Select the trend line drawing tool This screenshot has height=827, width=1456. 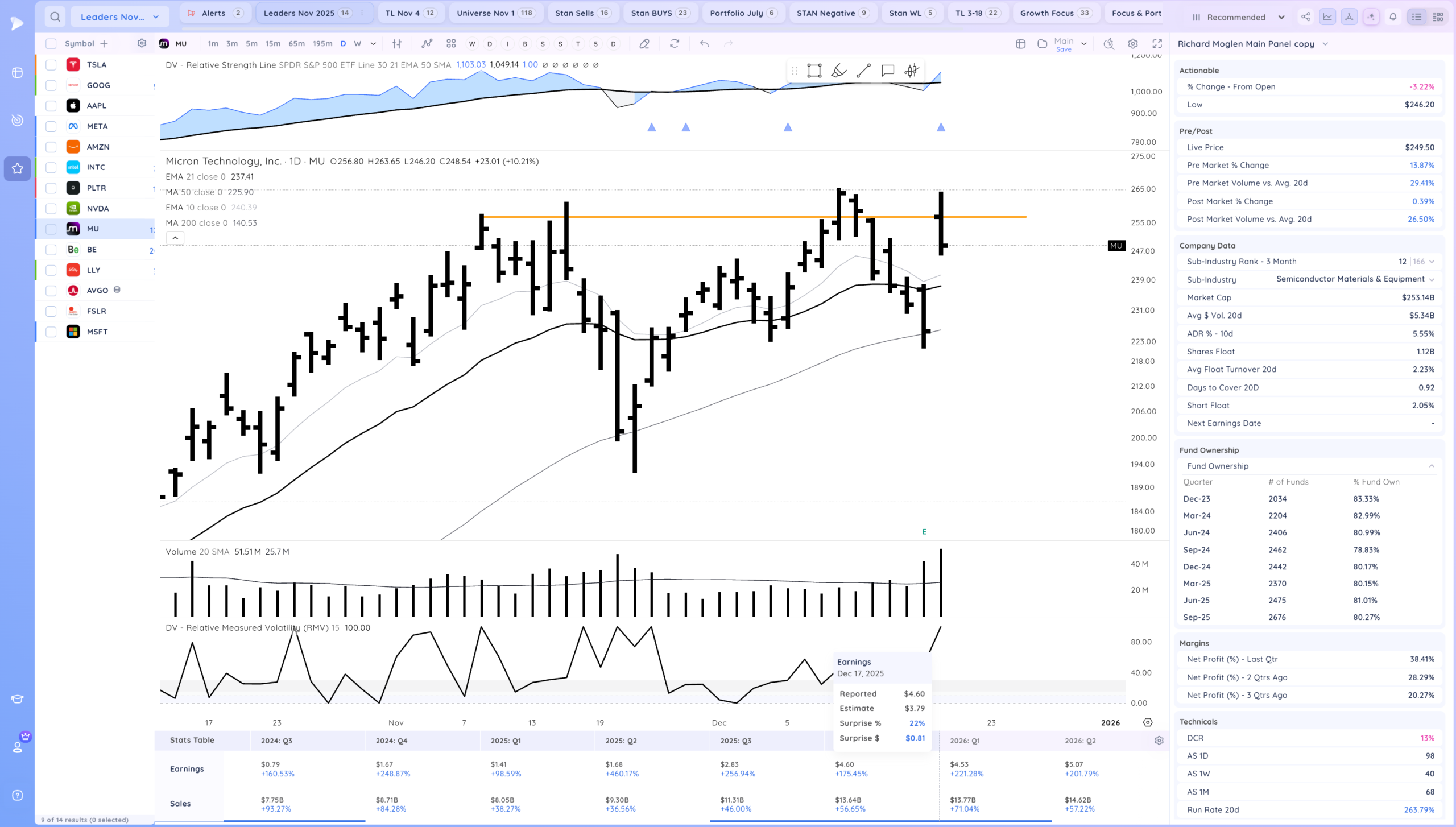863,71
